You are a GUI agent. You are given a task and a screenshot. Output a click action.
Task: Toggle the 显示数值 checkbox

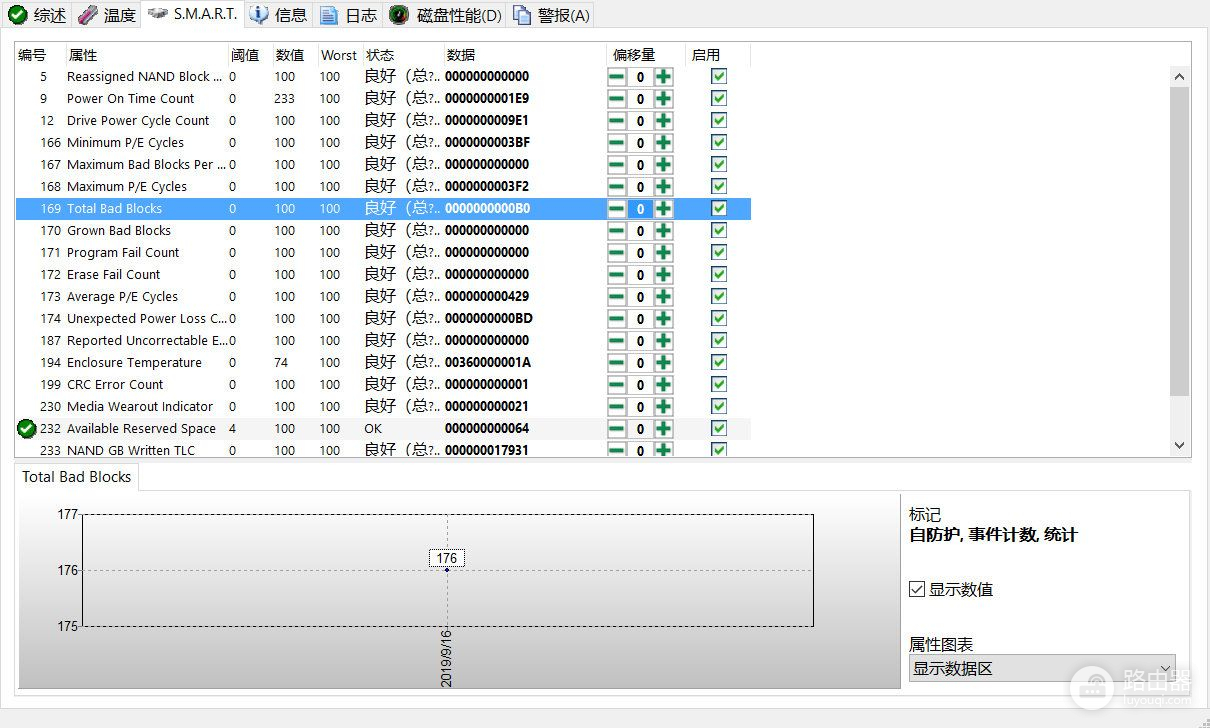pos(917,589)
